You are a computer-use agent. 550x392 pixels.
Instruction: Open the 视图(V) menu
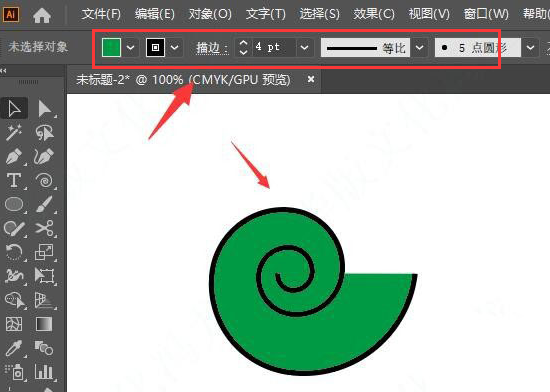(x=429, y=14)
